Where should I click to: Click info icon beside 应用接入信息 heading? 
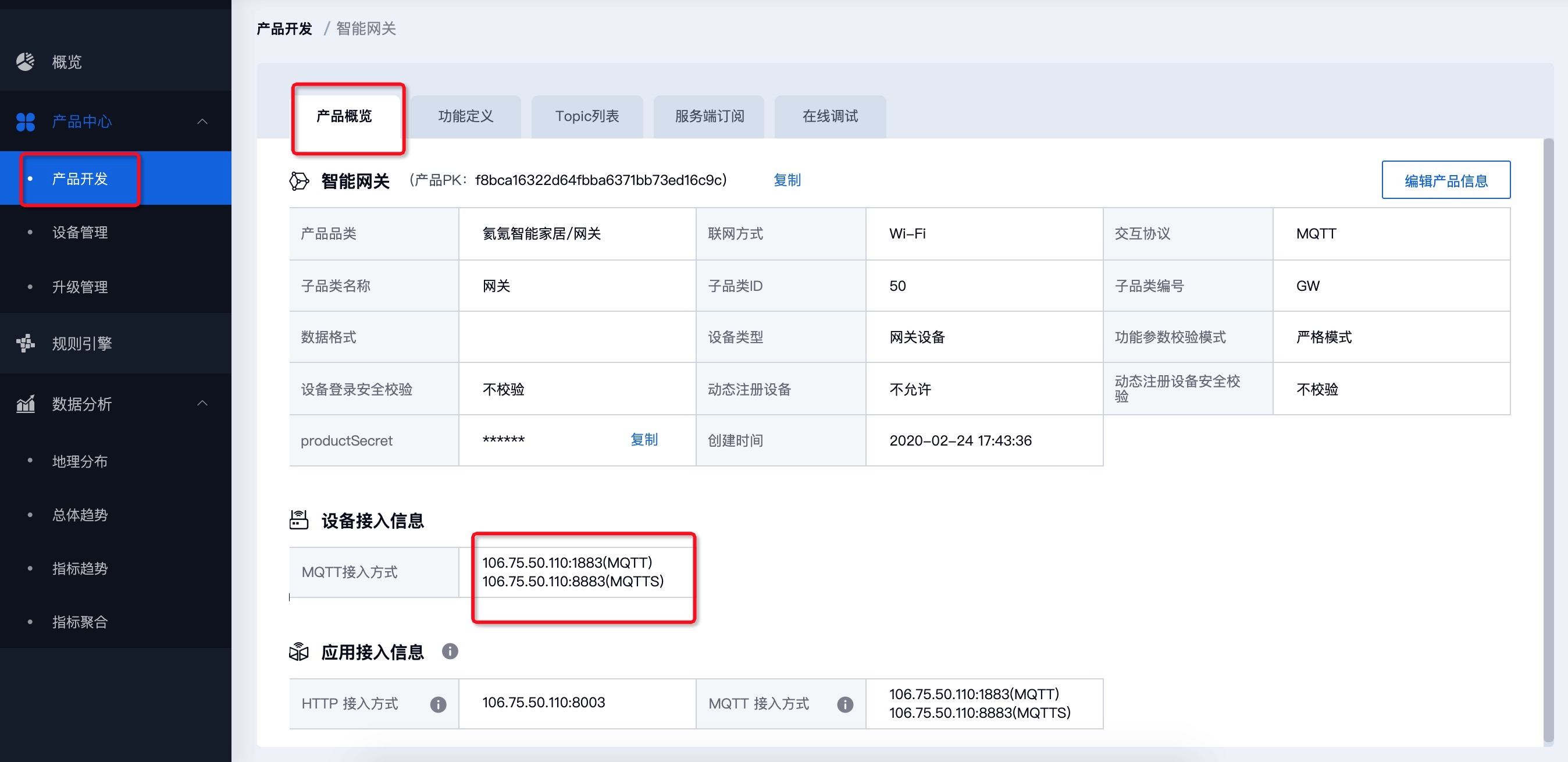(x=450, y=651)
